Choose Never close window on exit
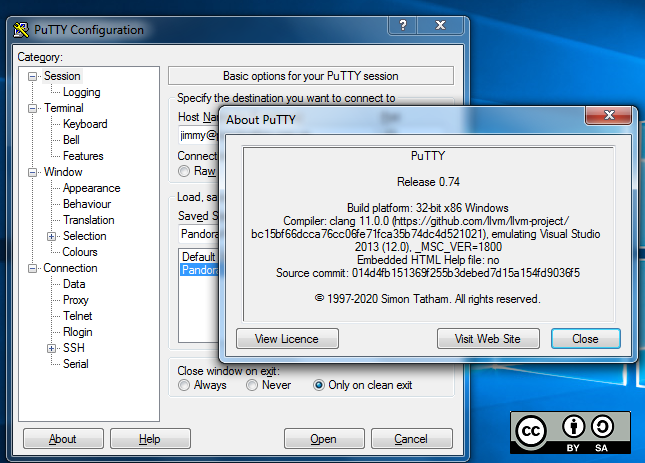Image resolution: width=645 pixels, height=463 pixels. [252, 385]
